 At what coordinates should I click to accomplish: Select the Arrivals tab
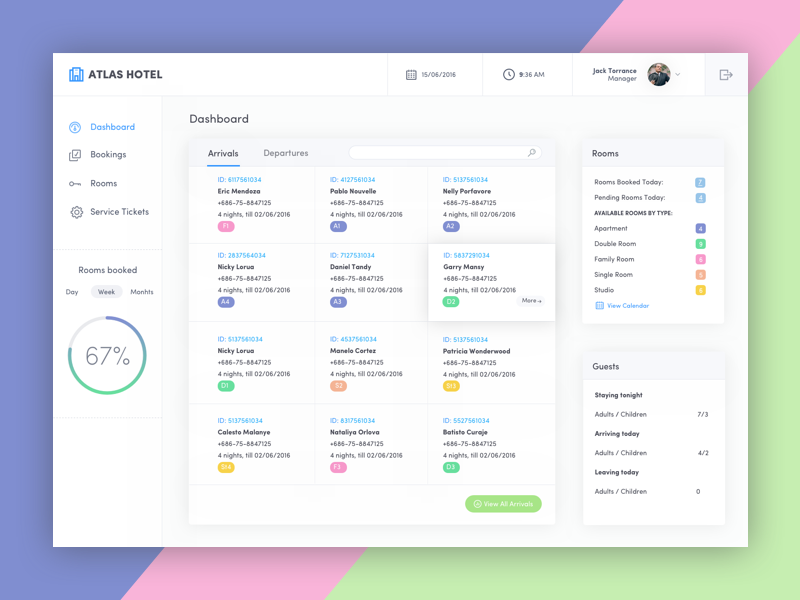(223, 153)
